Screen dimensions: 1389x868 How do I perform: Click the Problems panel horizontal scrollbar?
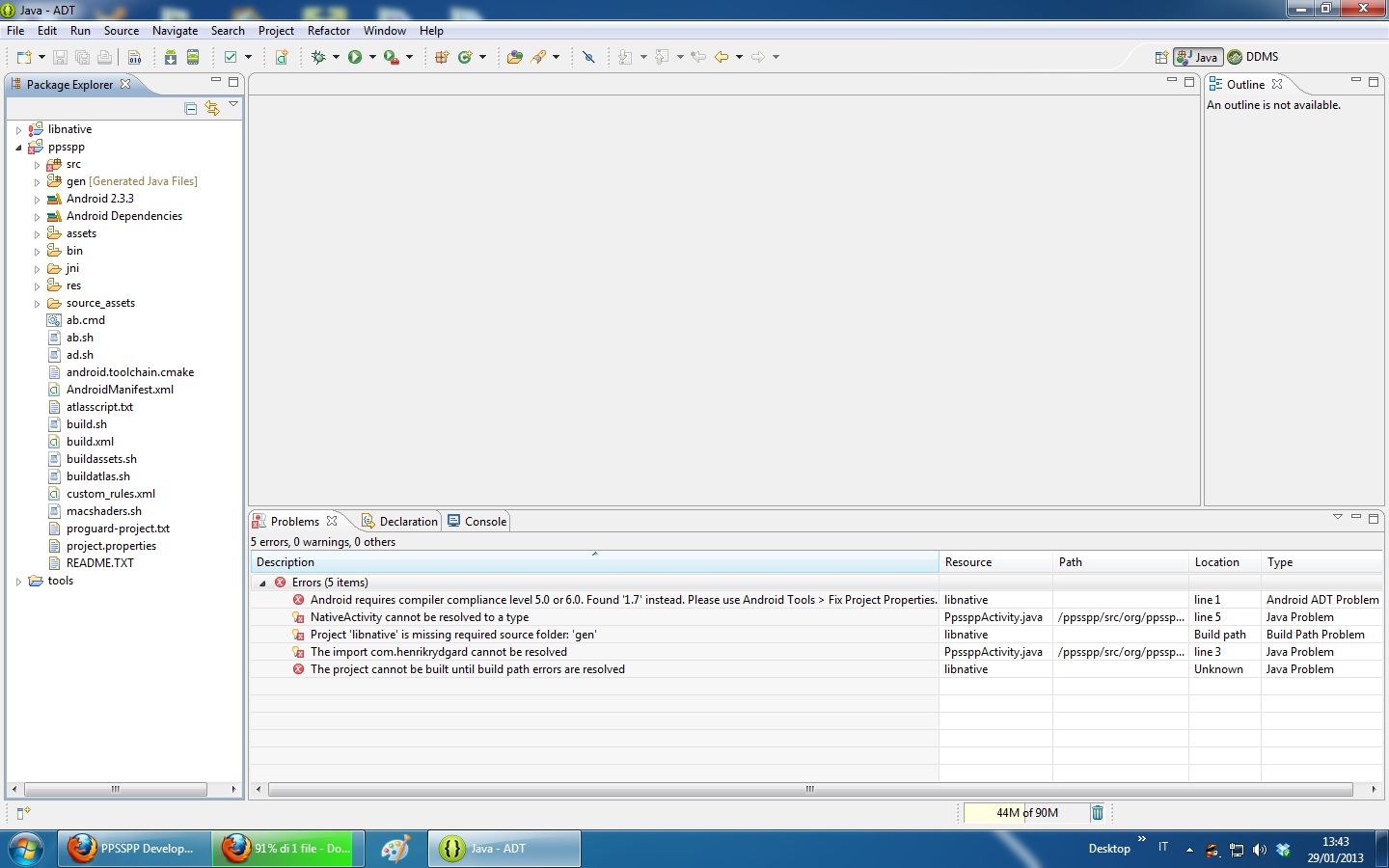[x=810, y=789]
